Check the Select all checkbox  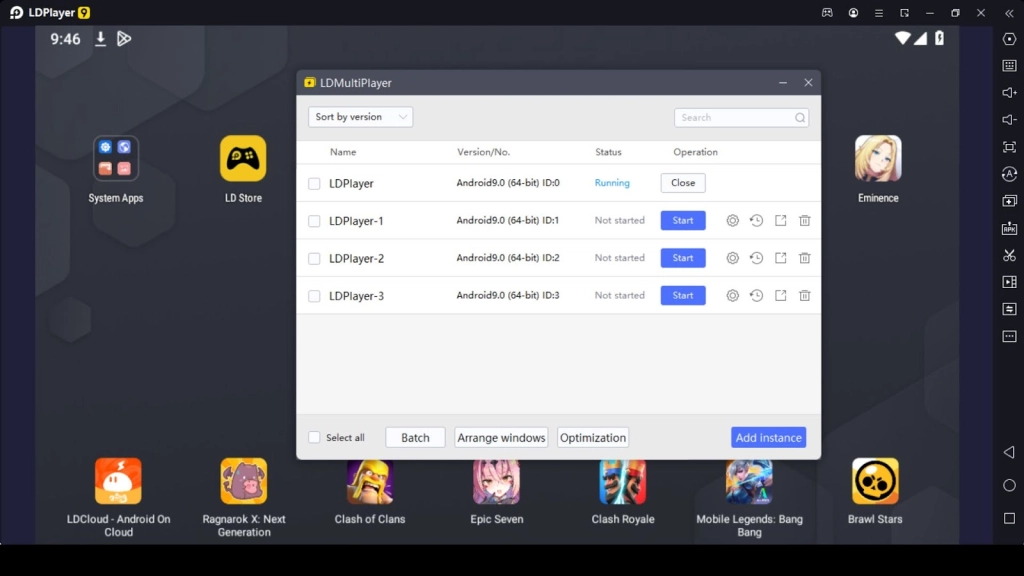pos(314,438)
